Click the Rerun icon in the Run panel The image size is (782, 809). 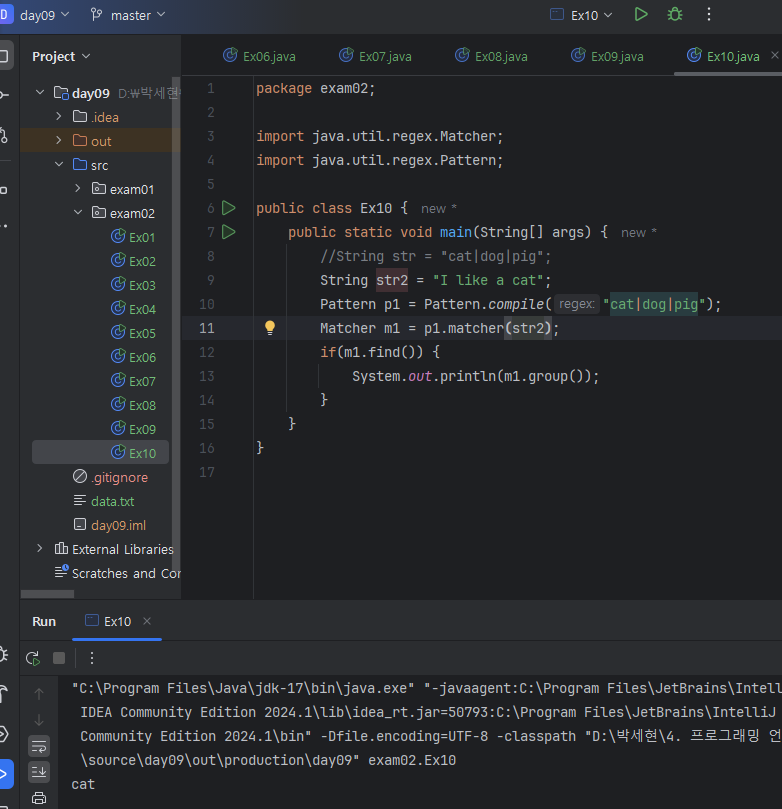33,658
